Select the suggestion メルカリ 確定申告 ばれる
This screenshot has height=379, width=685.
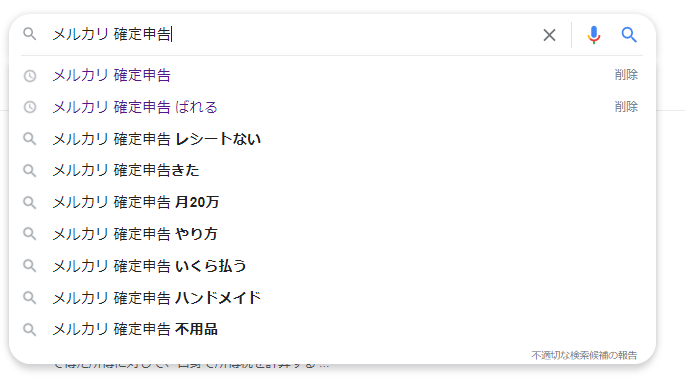[x=135, y=107]
